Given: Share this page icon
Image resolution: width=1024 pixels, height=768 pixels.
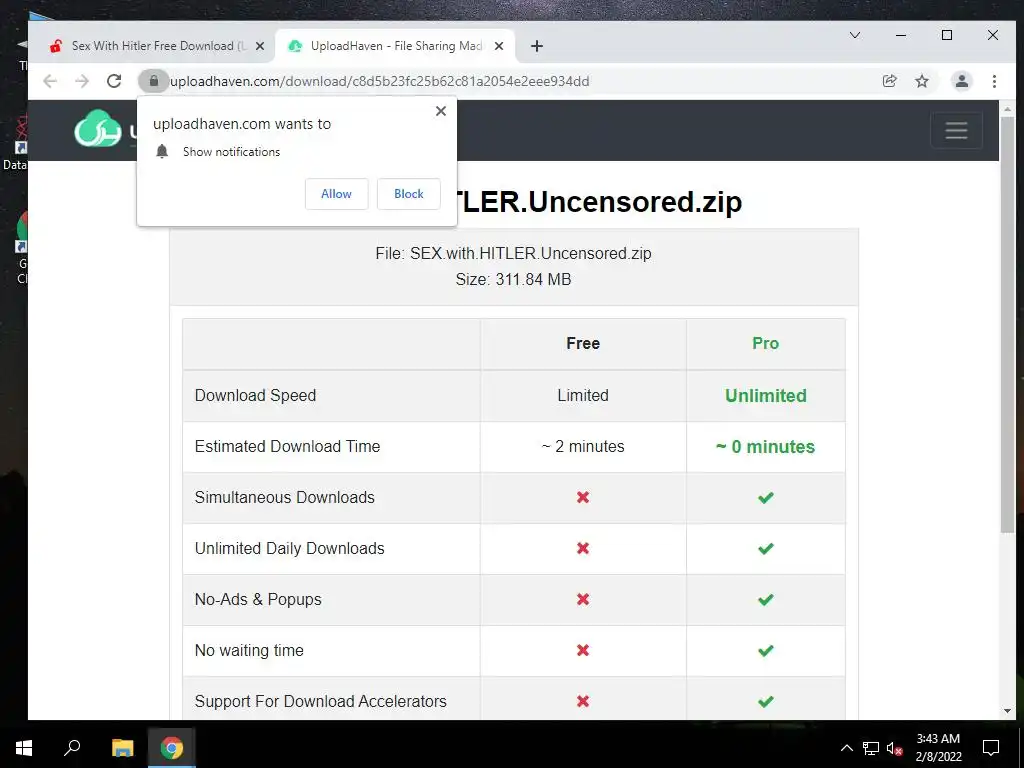Looking at the screenshot, I should point(889,81).
